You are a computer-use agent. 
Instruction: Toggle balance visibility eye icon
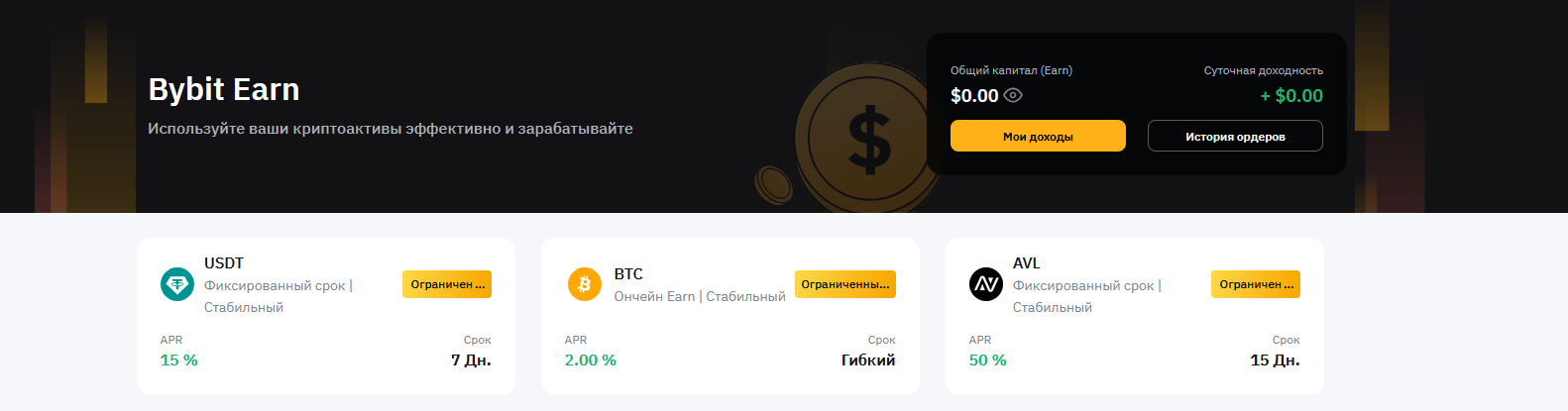1013,96
